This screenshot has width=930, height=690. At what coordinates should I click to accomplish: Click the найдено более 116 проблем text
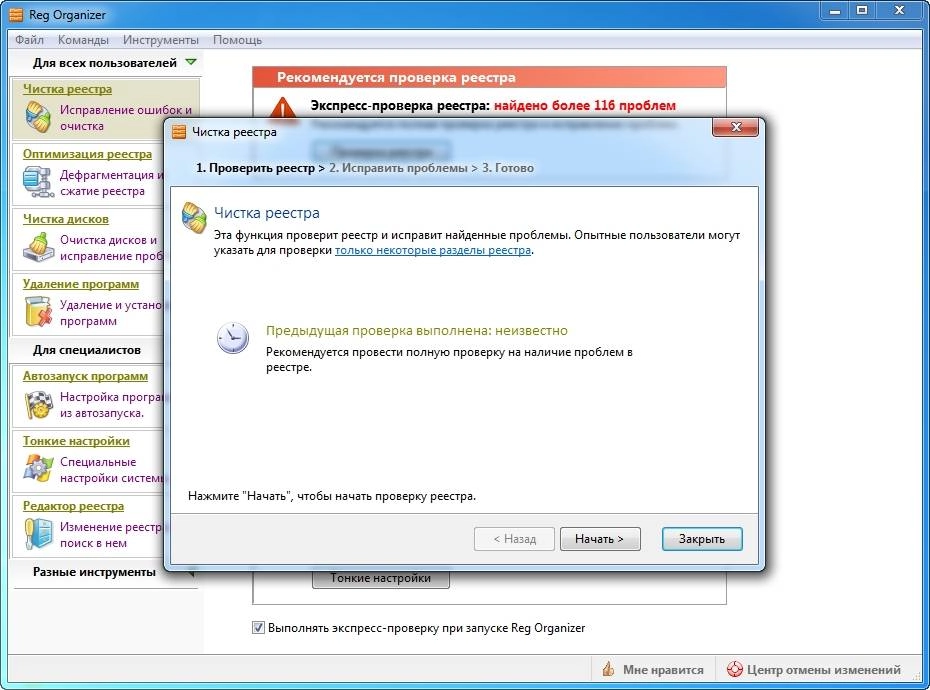point(585,106)
